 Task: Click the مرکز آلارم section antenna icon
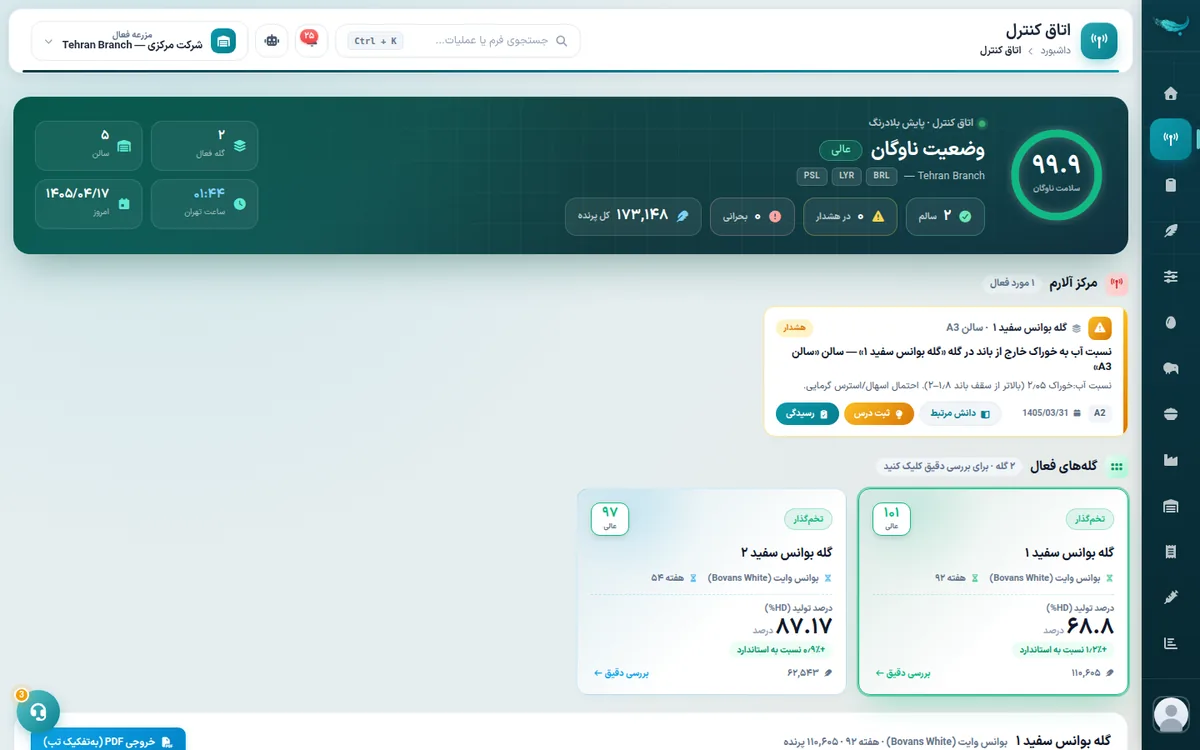(1117, 284)
